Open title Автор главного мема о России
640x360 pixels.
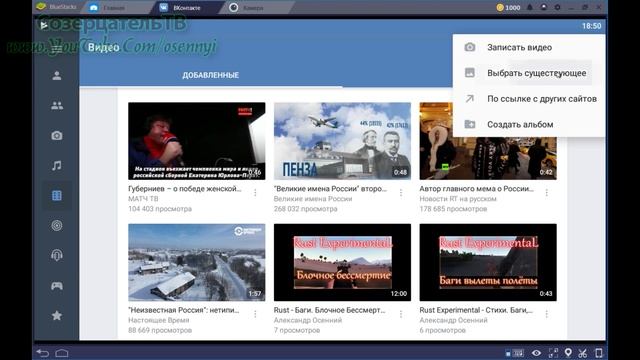pyautogui.click(x=476, y=189)
